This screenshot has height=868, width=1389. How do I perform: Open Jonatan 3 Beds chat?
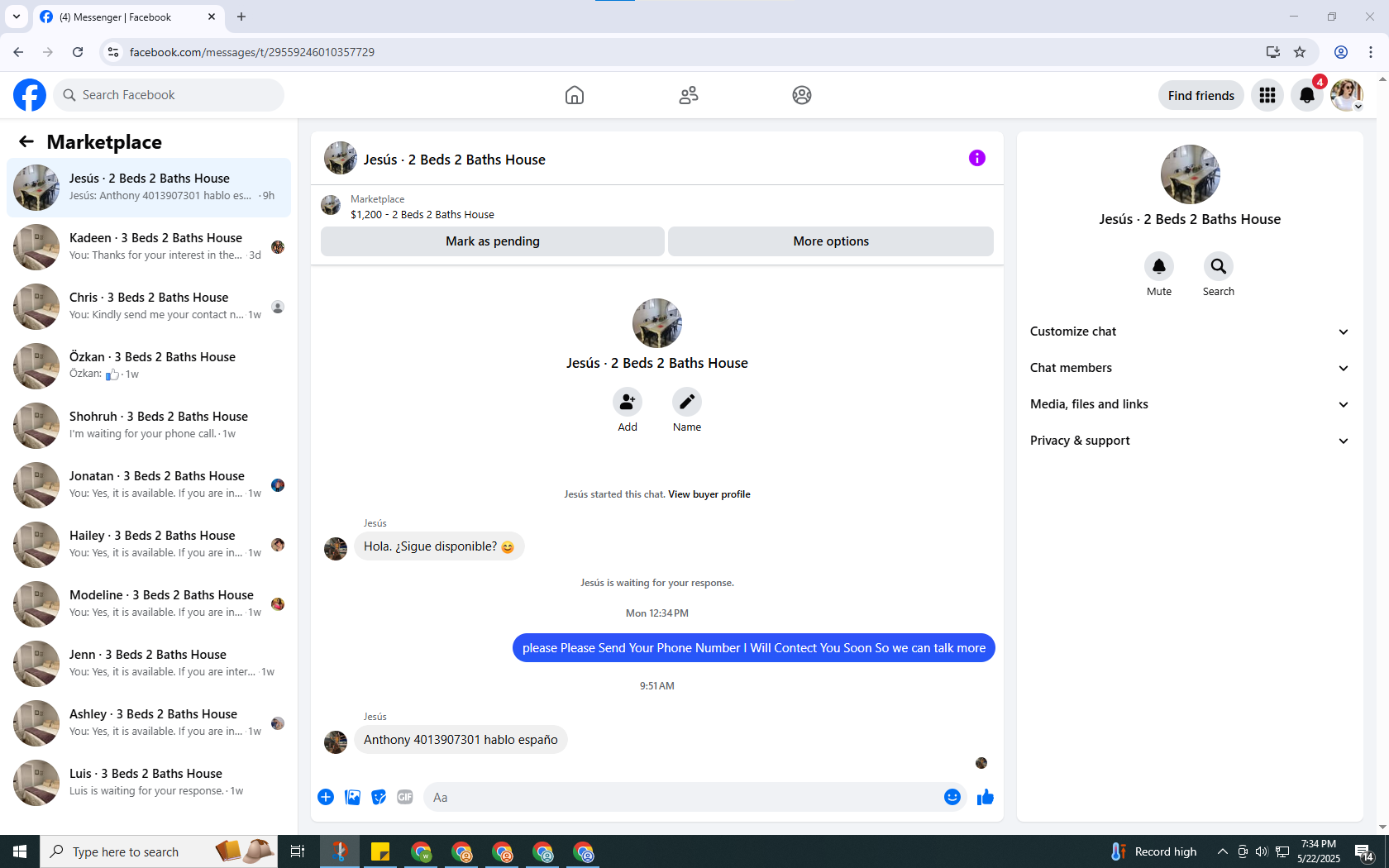(x=149, y=485)
